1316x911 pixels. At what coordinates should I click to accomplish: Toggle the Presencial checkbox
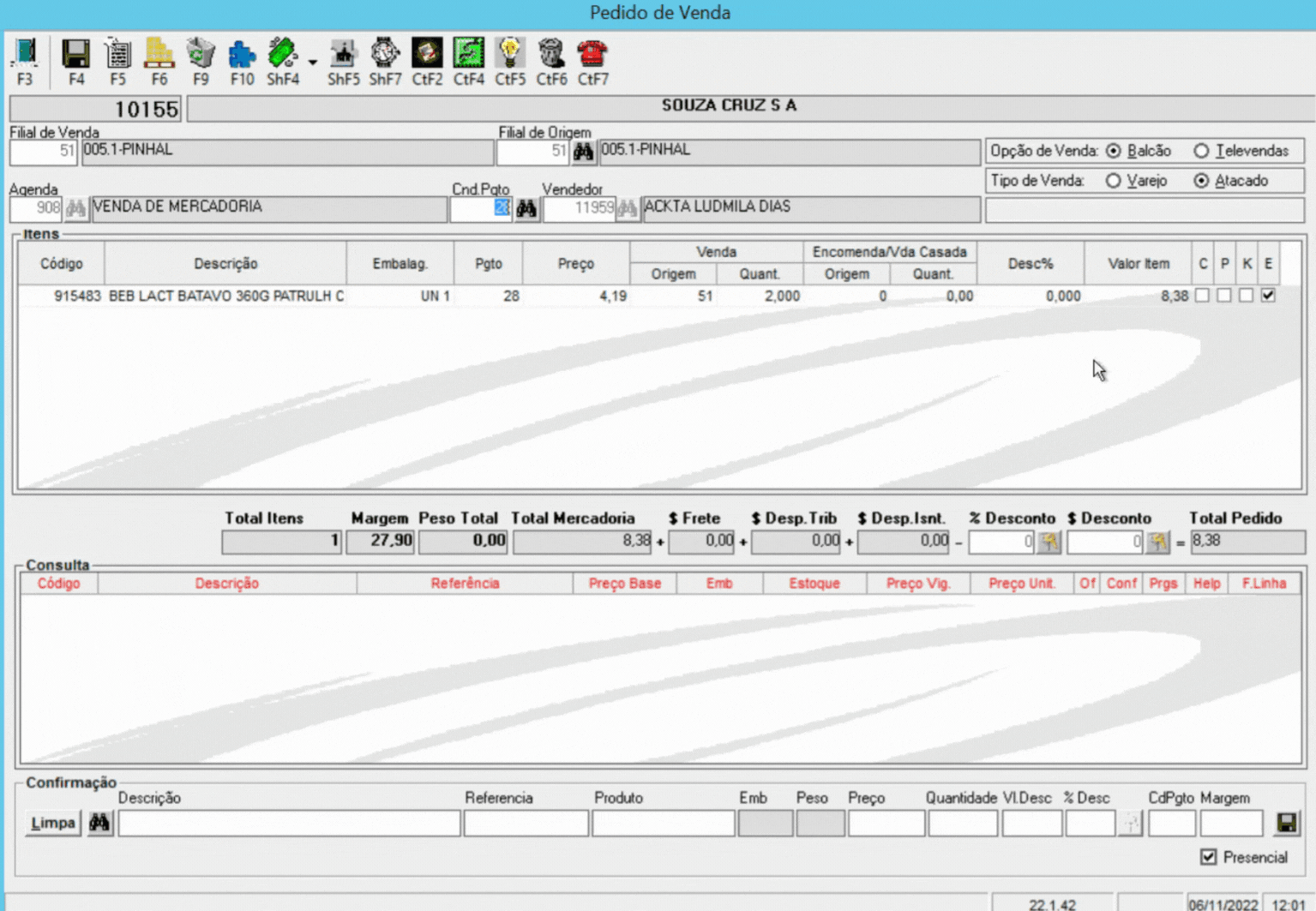(1209, 857)
